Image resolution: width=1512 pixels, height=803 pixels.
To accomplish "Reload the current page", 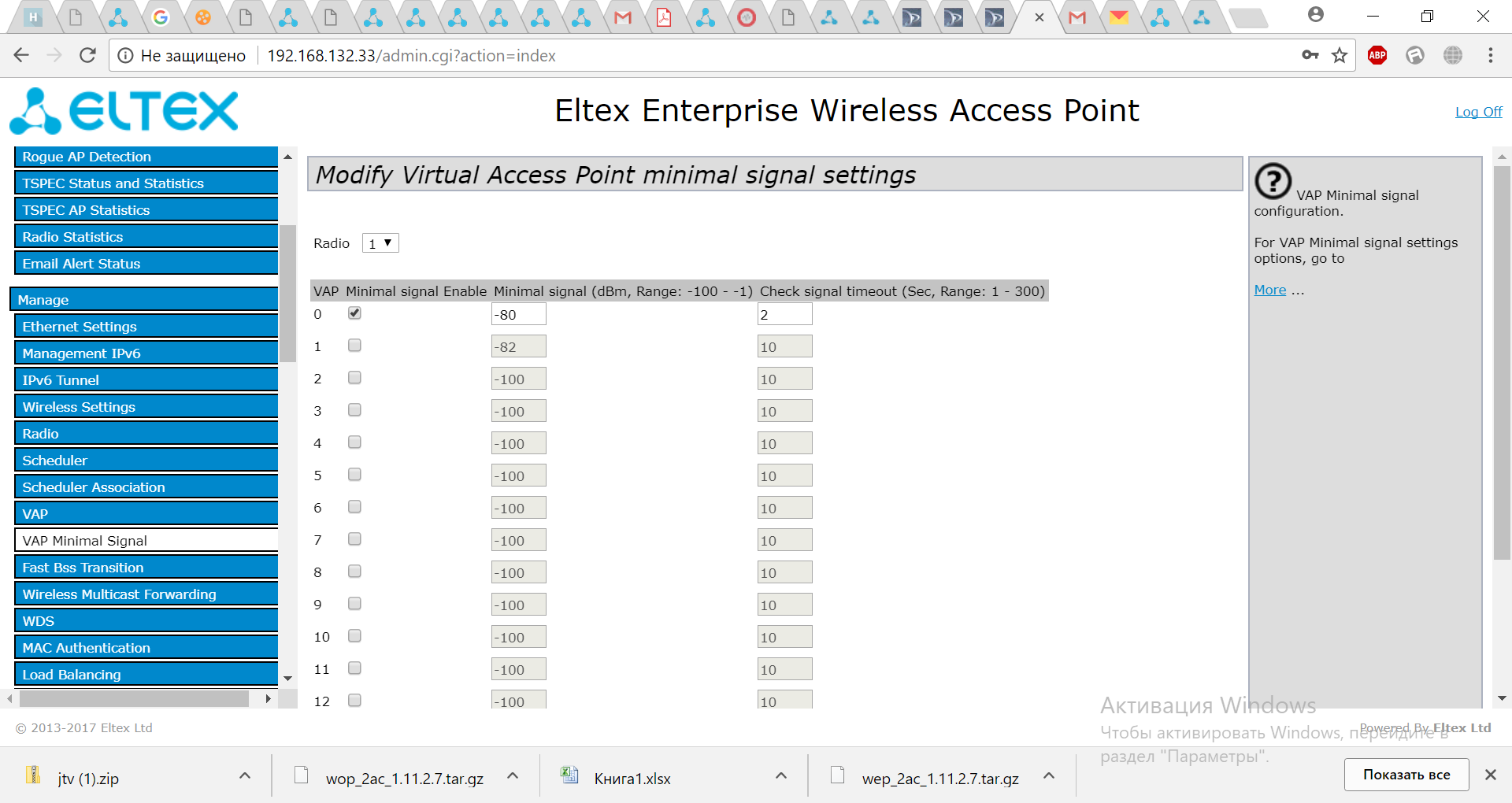I will point(87,55).
